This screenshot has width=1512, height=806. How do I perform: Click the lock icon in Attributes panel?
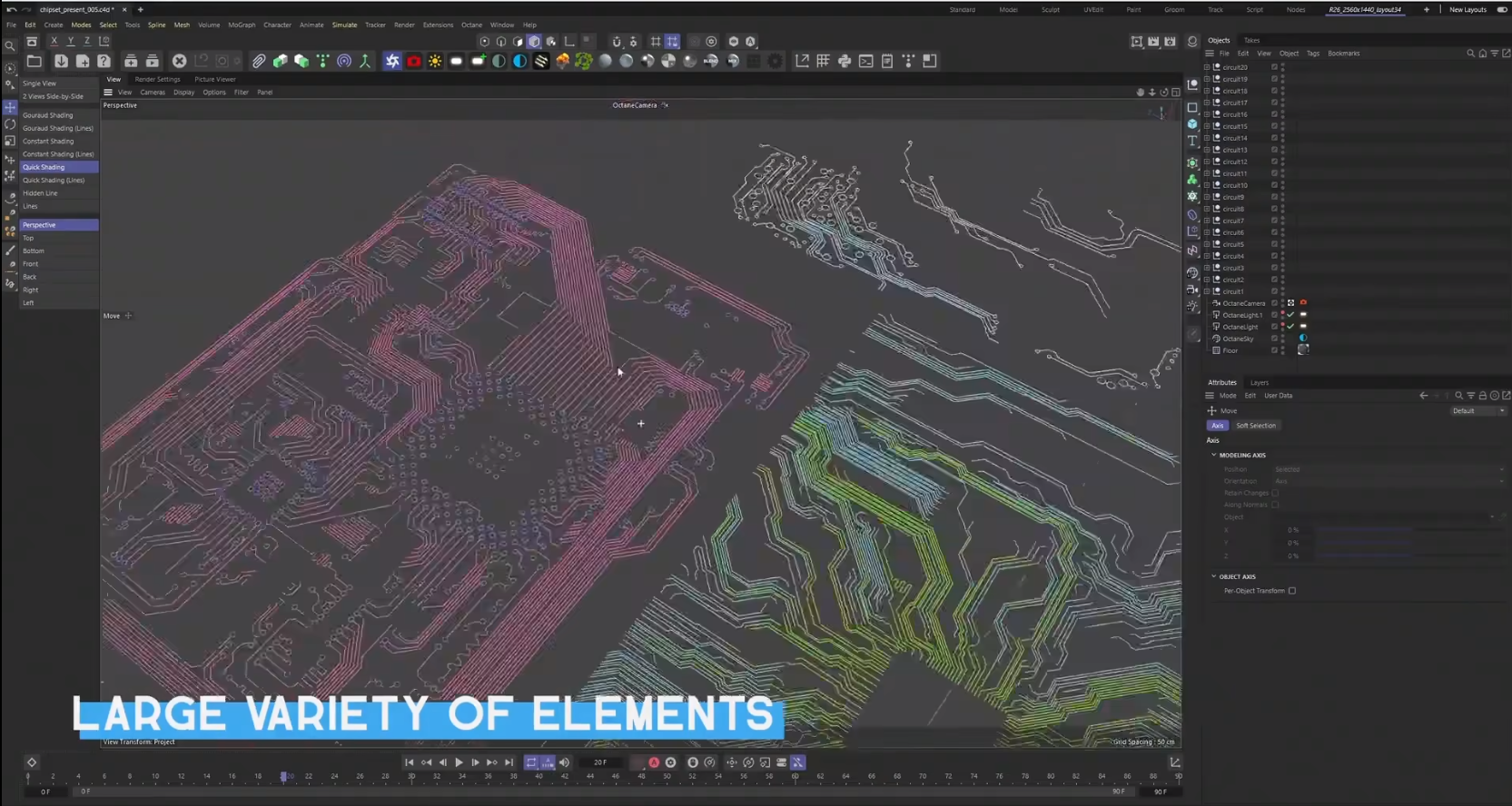(1482, 396)
